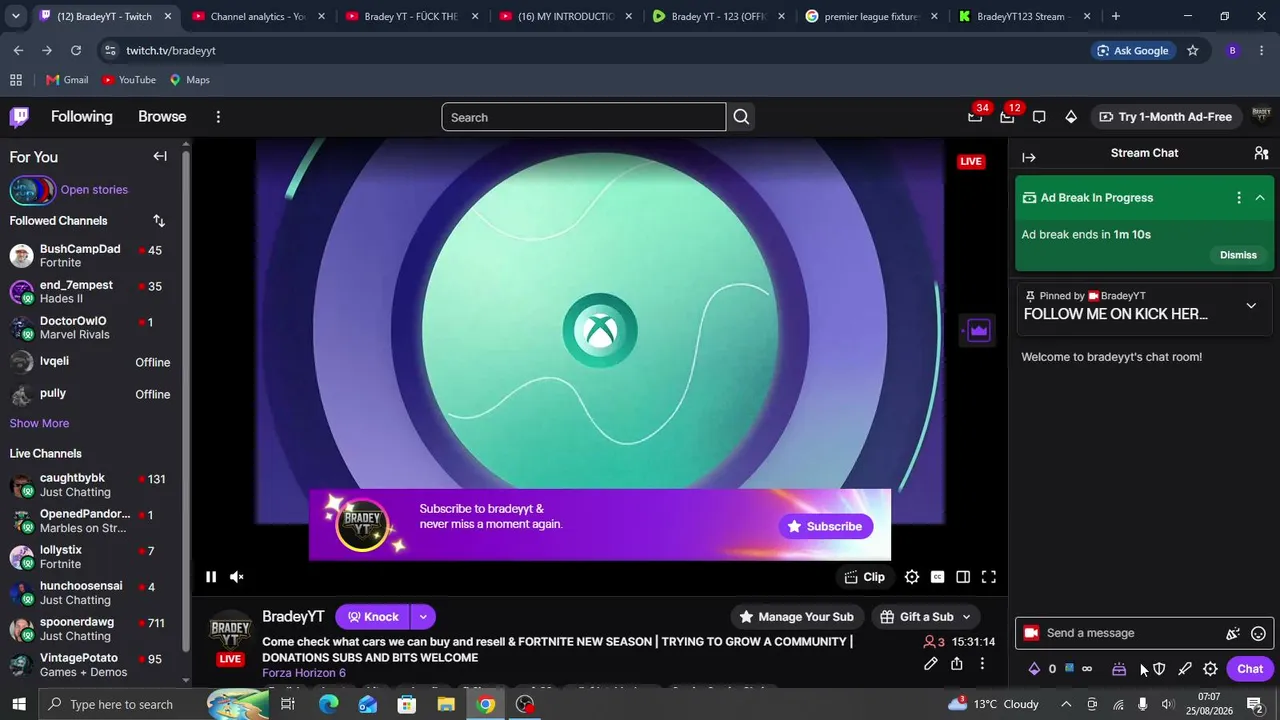Open the three-dot More menu in top nav
The image size is (1280, 720).
point(218,117)
